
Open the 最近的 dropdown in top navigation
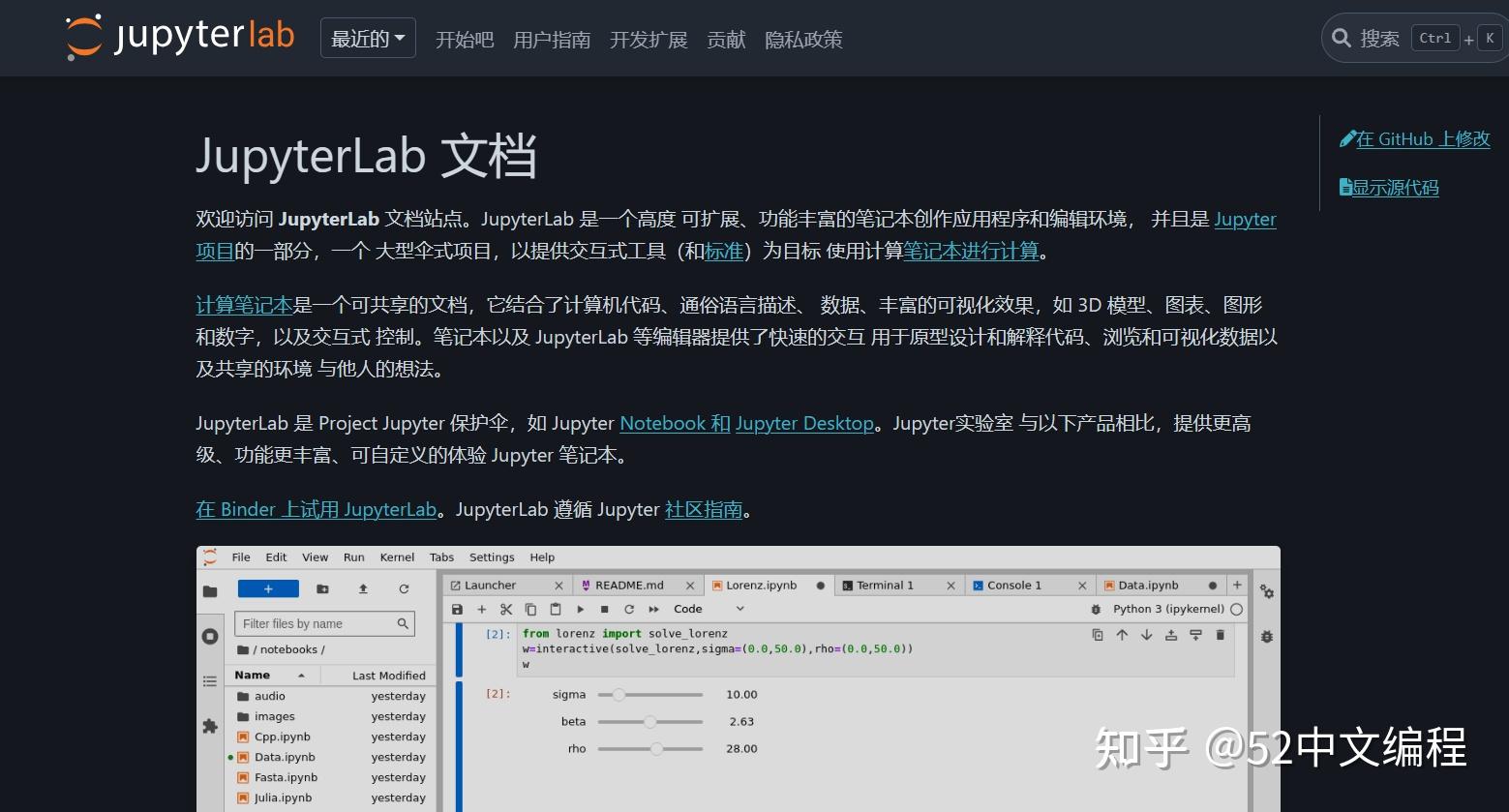367,38
